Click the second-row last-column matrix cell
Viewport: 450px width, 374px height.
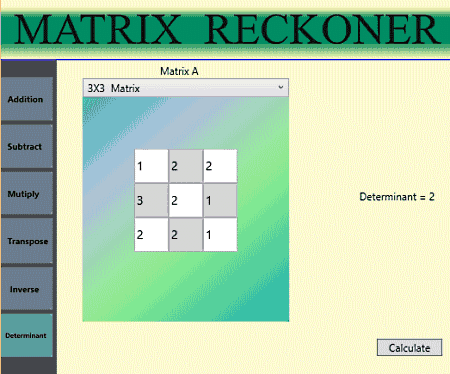[x=220, y=200]
